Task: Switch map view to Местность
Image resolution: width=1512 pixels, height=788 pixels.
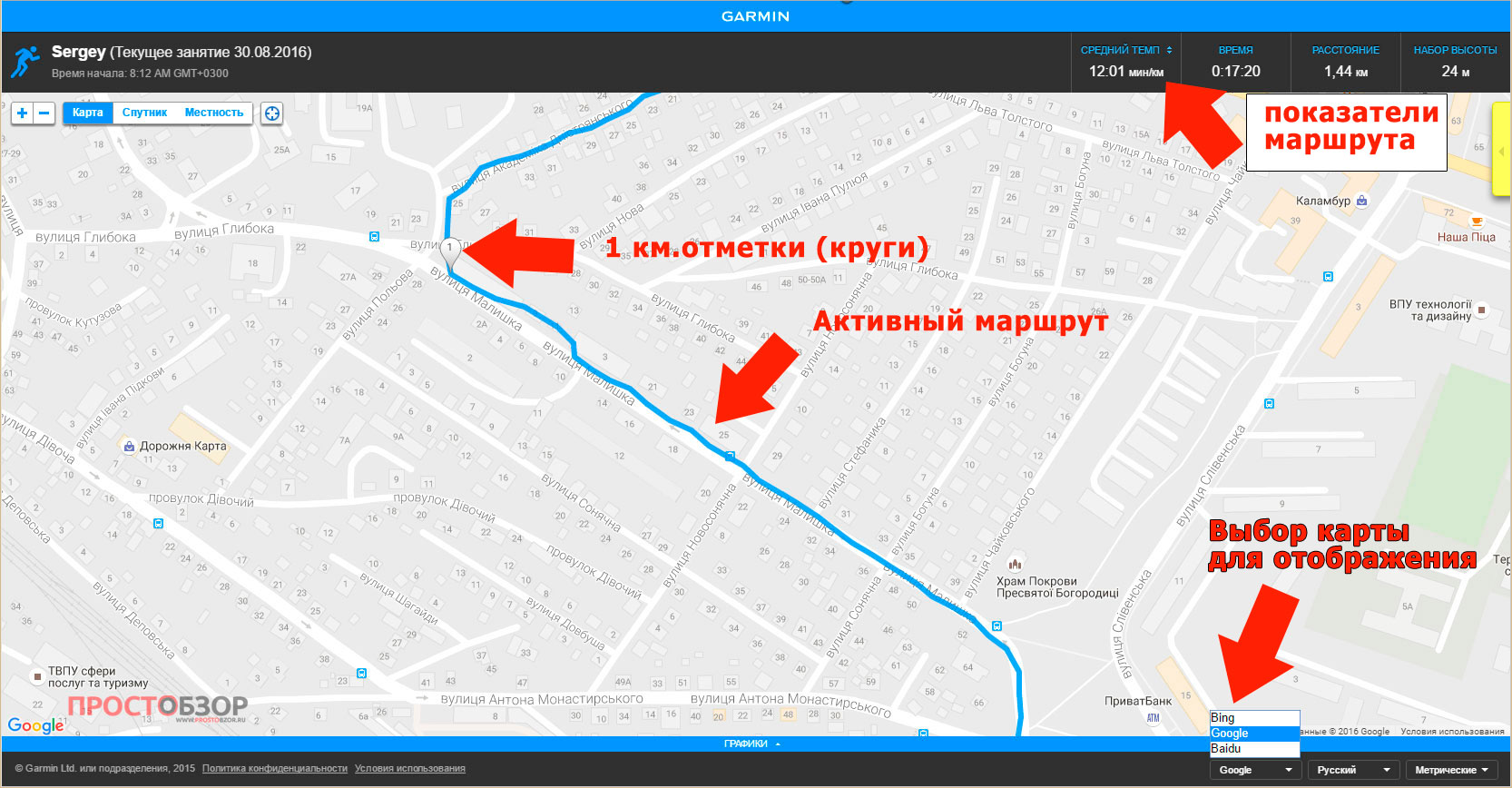Action: point(214,113)
